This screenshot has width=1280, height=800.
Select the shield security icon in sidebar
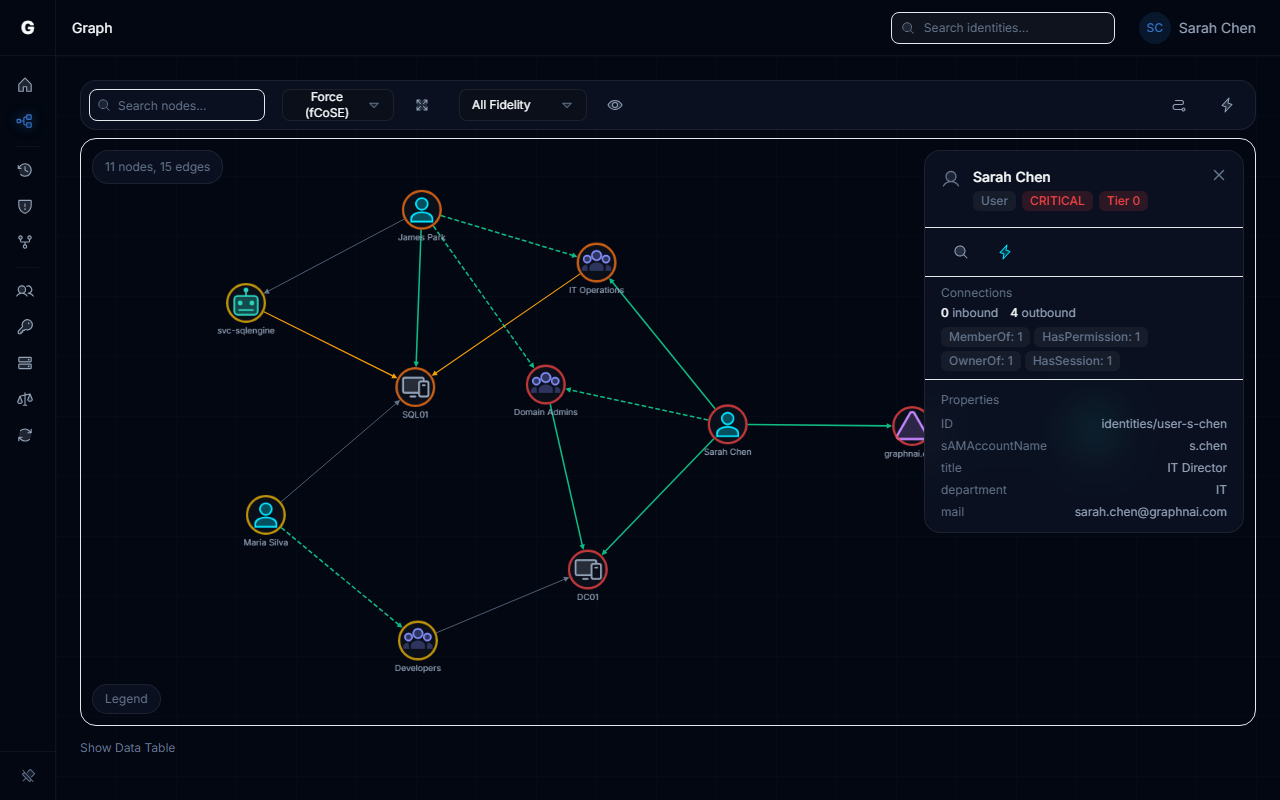coord(25,206)
